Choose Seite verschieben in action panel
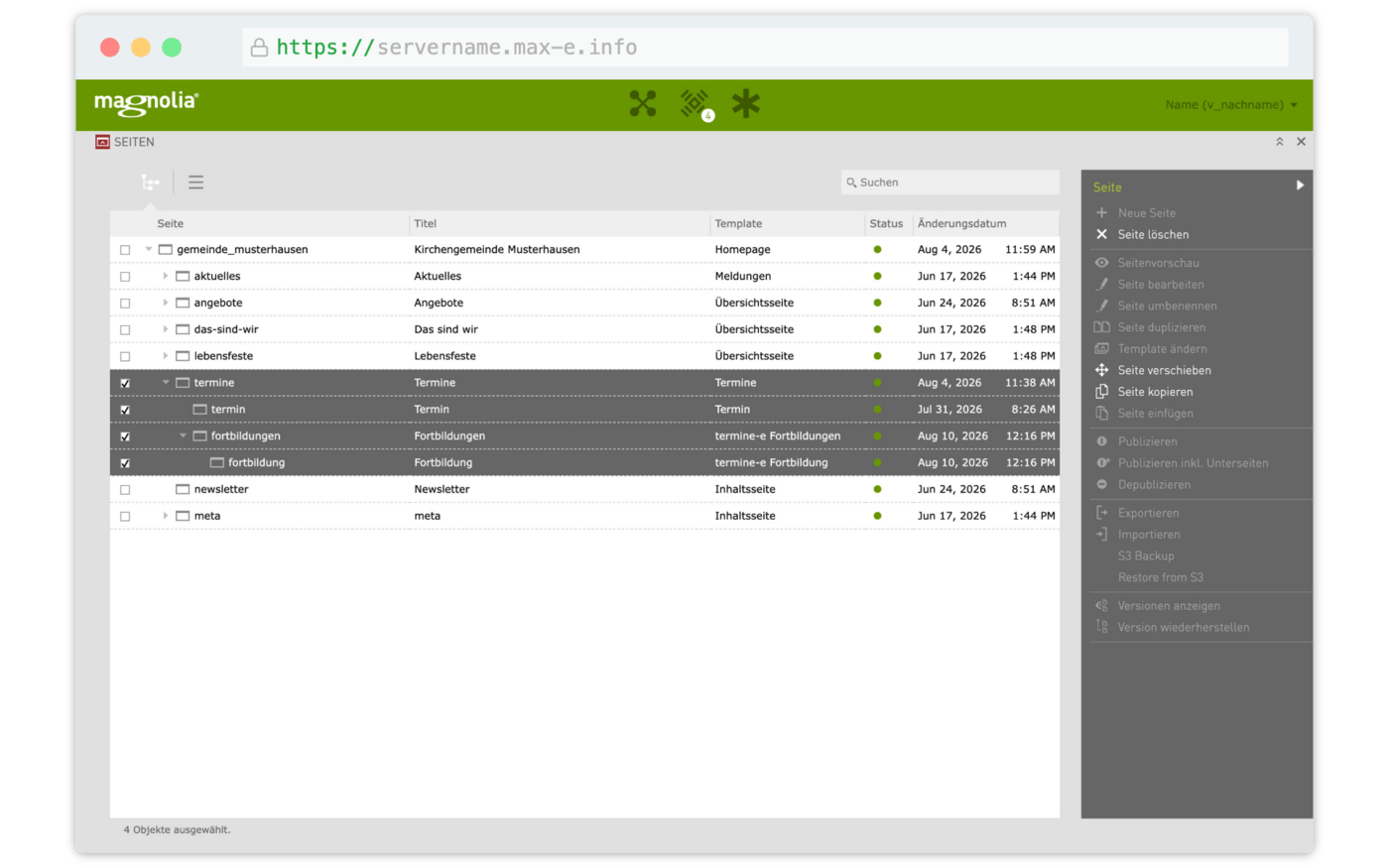This screenshot has height=868, width=1389. point(1164,370)
